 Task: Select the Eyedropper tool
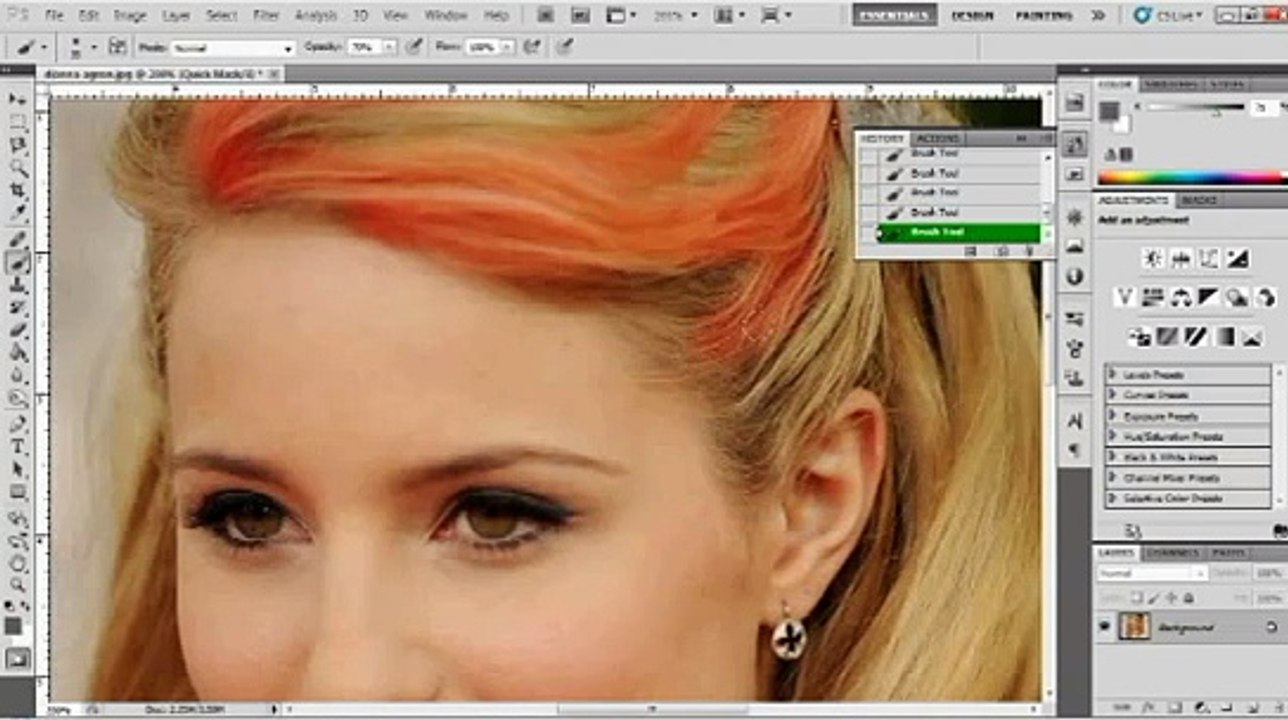[17, 214]
